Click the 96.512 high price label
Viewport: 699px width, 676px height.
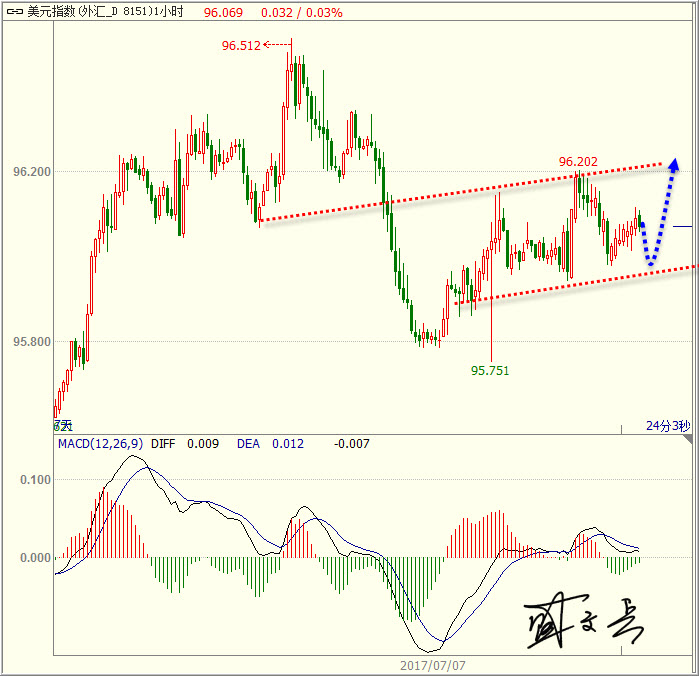(x=240, y=45)
